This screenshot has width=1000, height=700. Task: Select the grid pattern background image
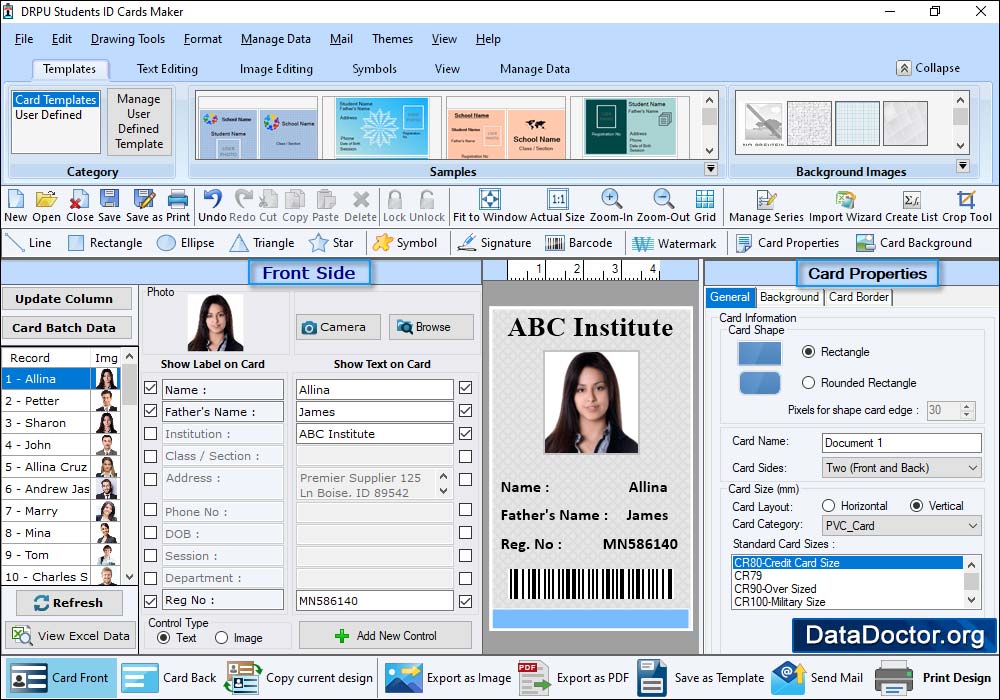(x=857, y=123)
